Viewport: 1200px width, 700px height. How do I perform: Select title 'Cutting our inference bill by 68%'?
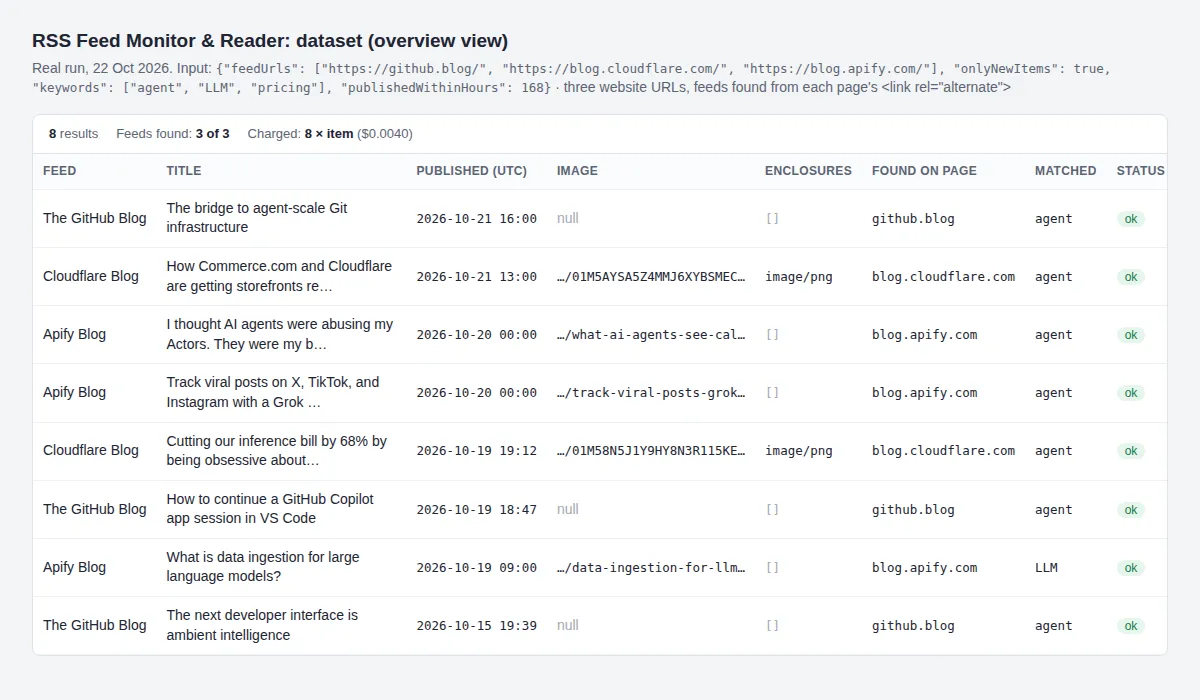[276, 451]
